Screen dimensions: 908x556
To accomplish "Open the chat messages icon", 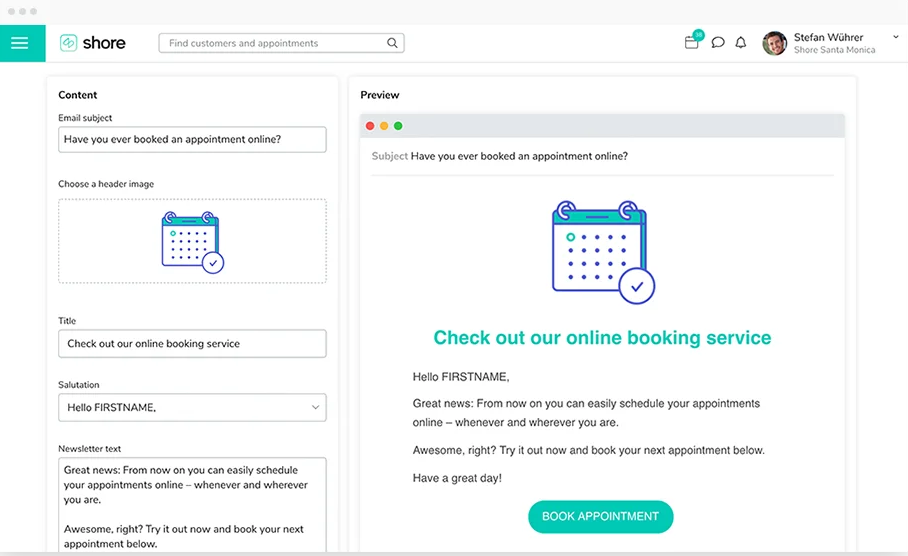I will tap(718, 43).
